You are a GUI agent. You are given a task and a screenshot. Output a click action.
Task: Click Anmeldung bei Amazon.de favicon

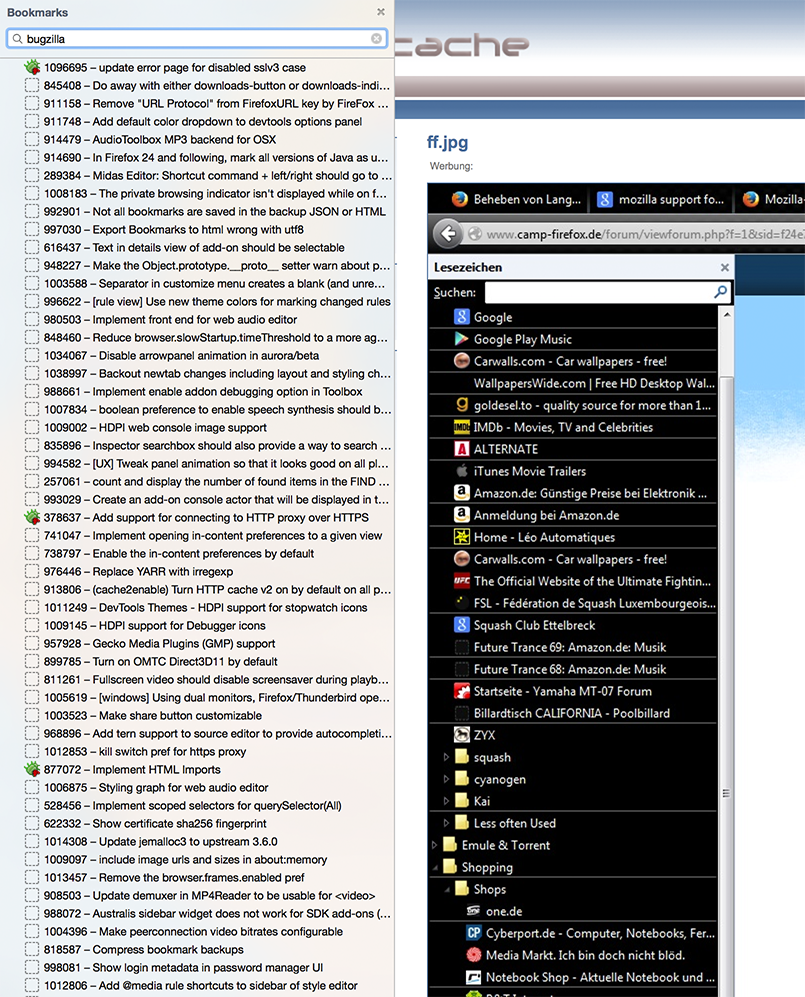click(x=462, y=515)
